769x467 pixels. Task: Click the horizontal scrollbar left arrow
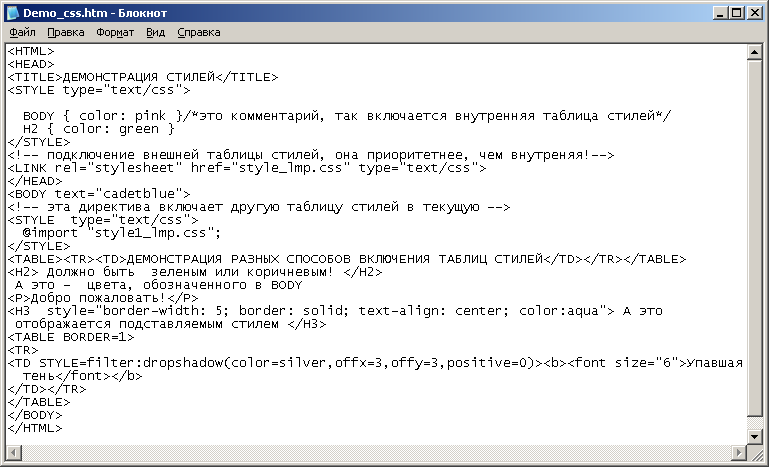(x=14, y=452)
